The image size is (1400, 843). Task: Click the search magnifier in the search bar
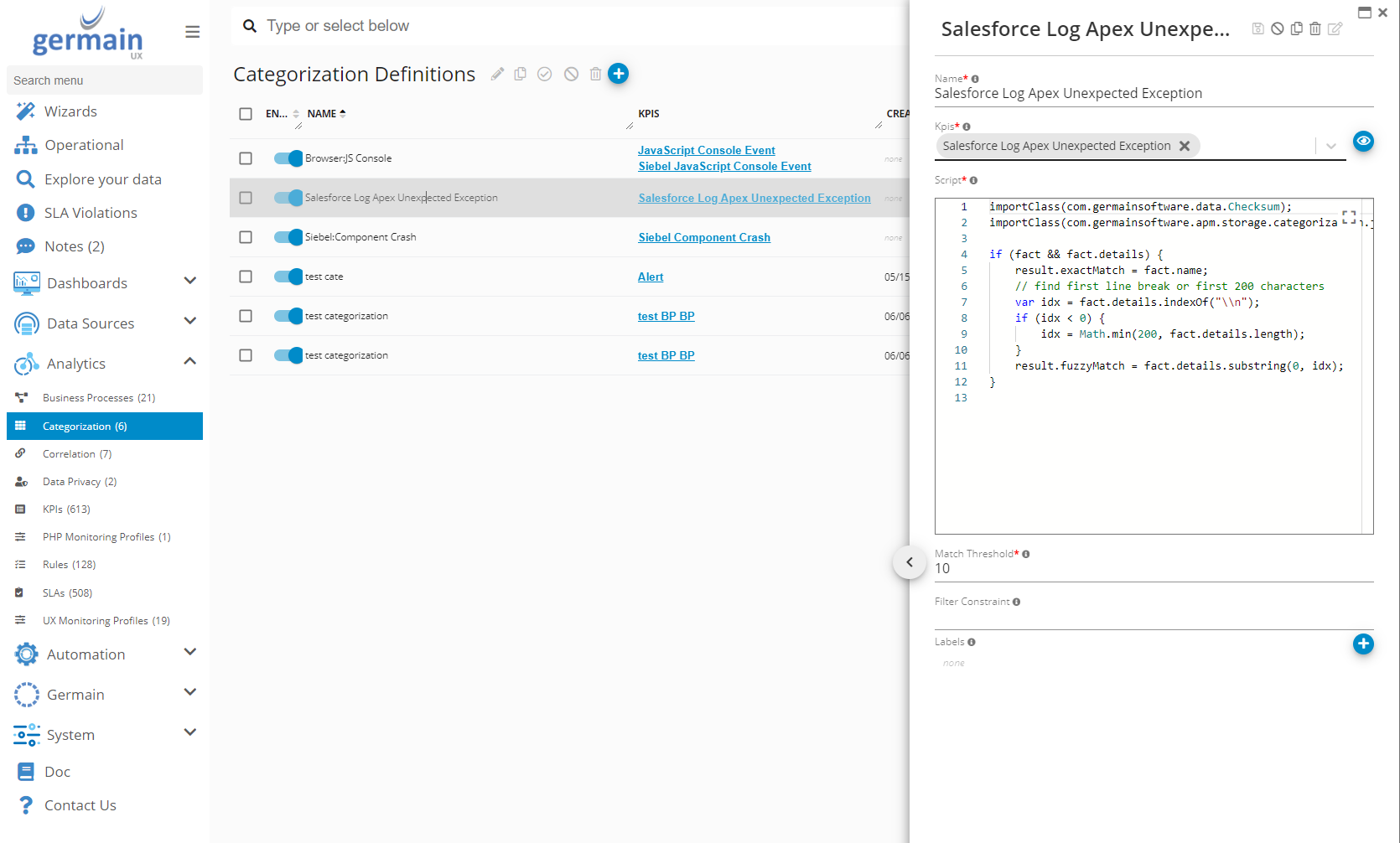pyautogui.click(x=250, y=26)
